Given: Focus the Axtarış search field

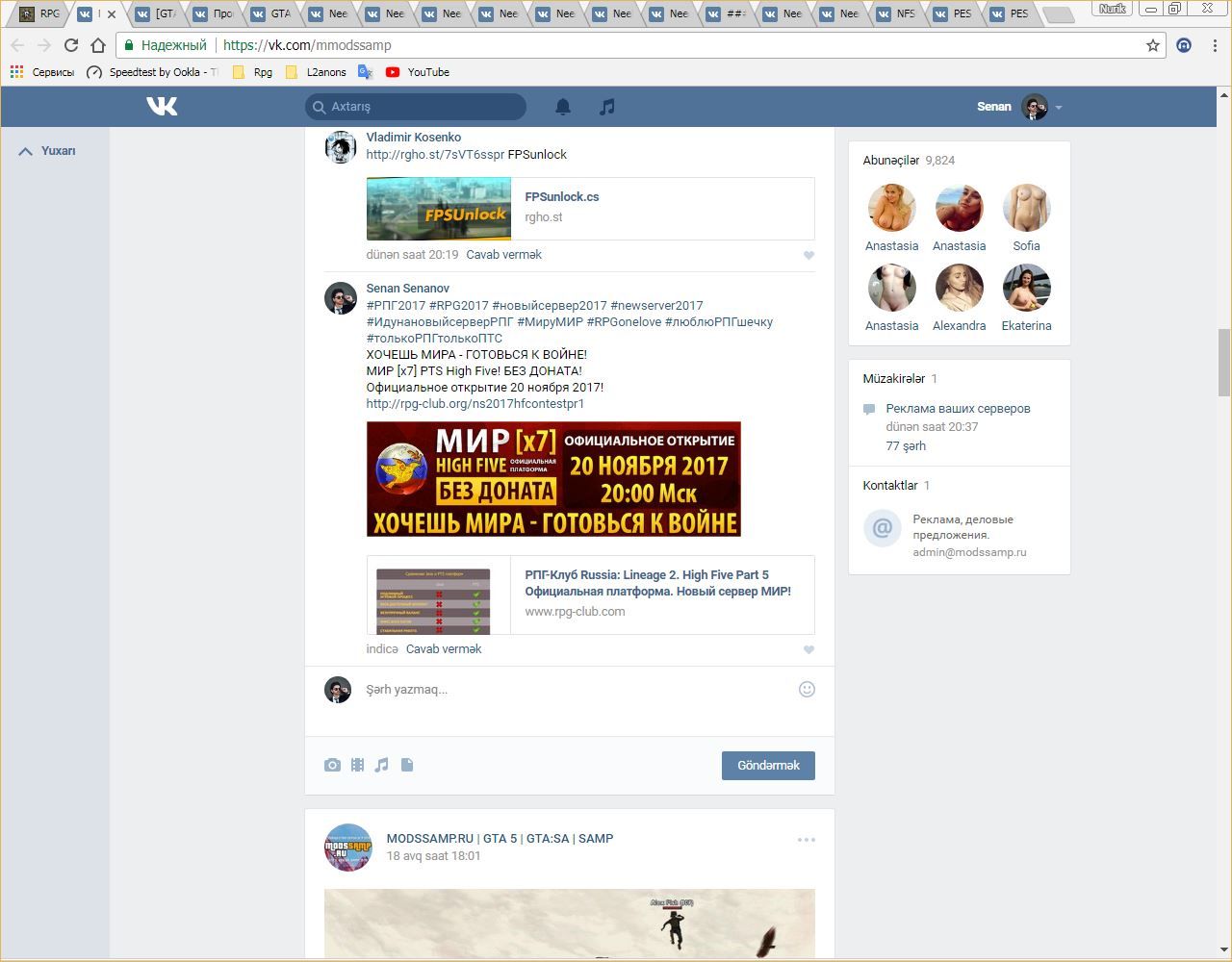Looking at the screenshot, I should point(416,107).
